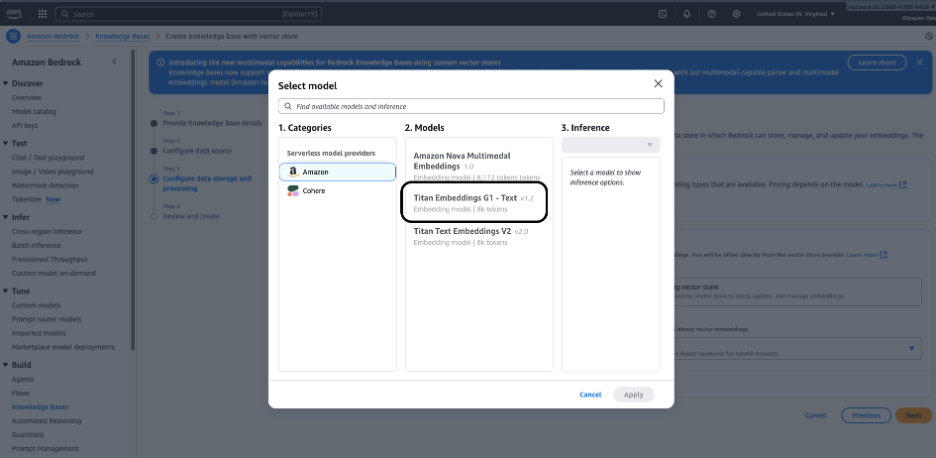
Task: Open Custom models under Tune
Action: [36, 305]
